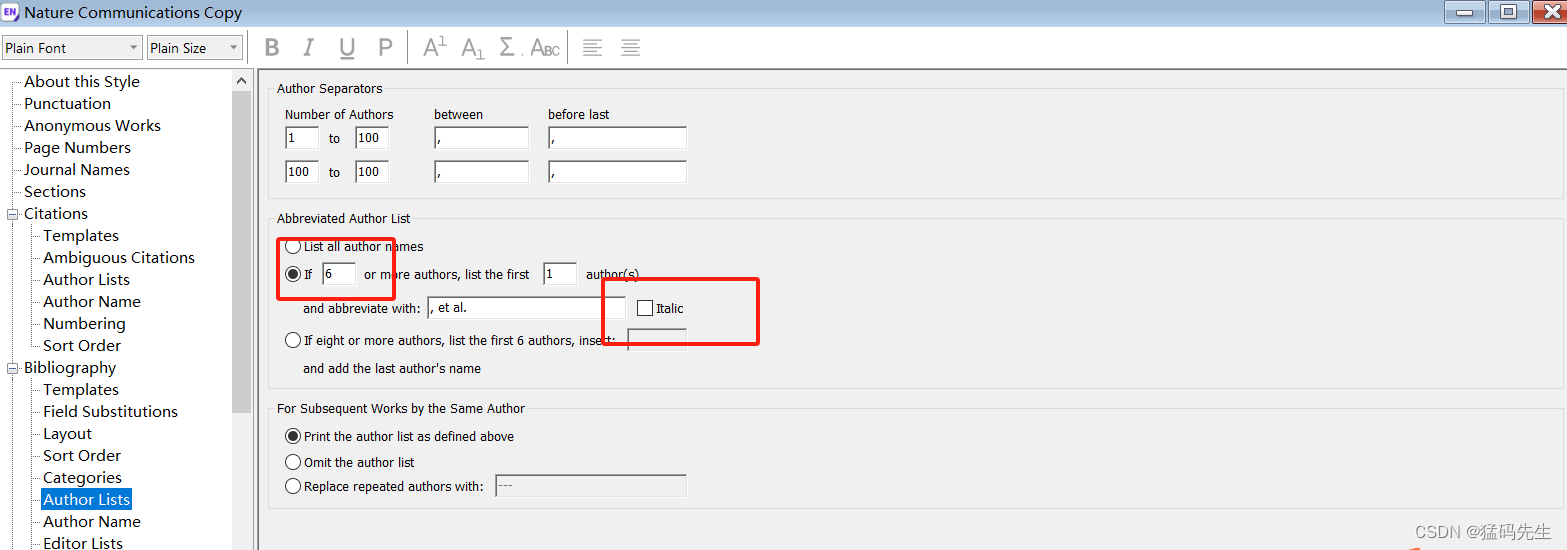Open About this Style section
The width and height of the screenshot is (1567, 550).
(x=82, y=82)
